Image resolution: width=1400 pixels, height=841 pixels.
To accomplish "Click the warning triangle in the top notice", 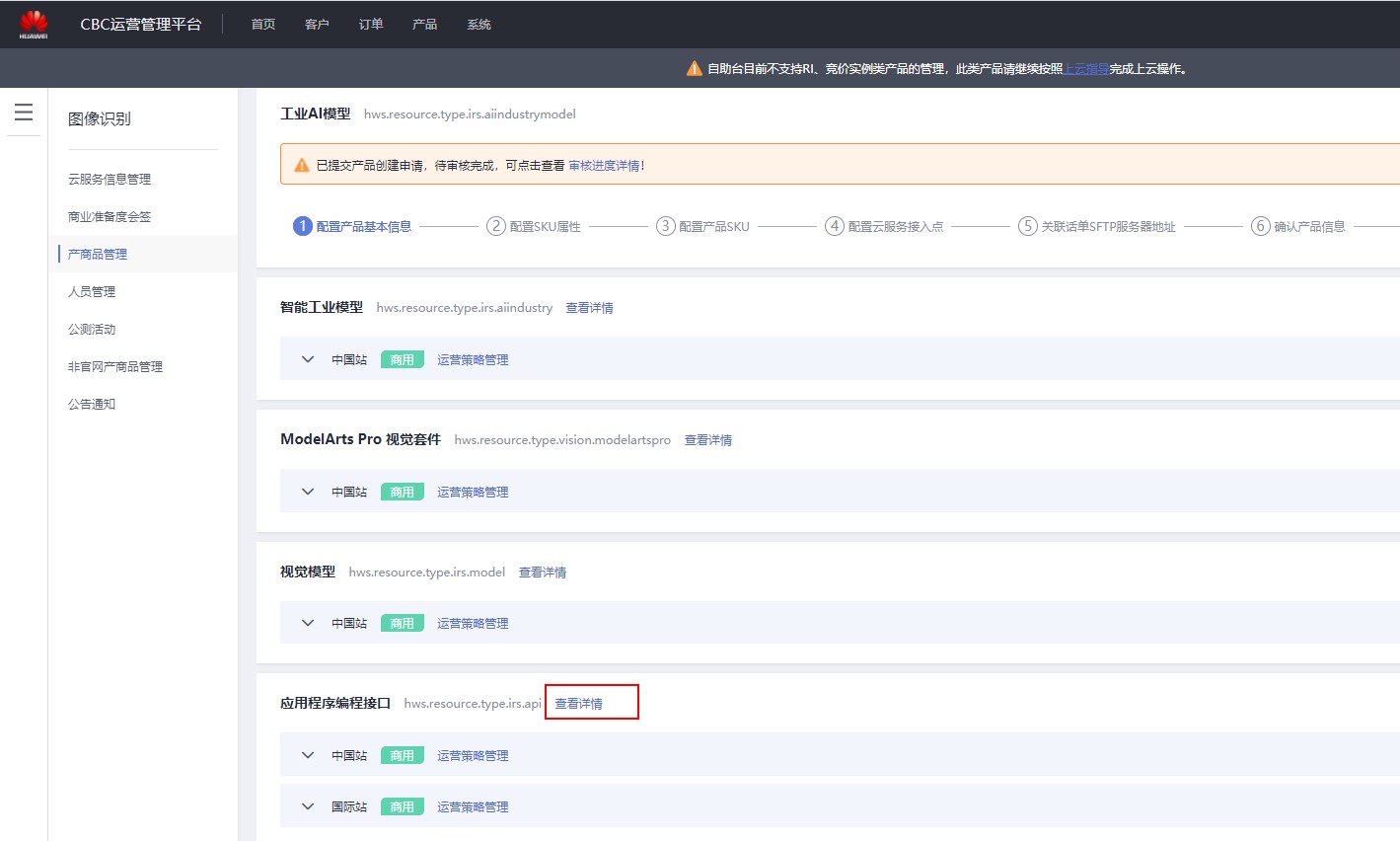I will tap(695, 69).
